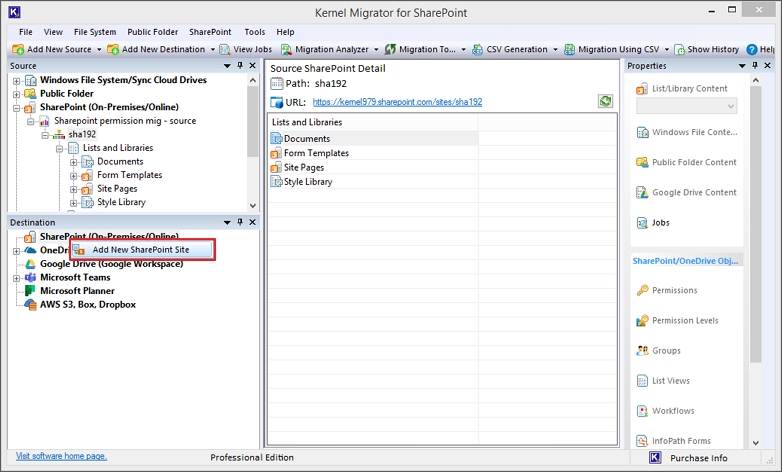The image size is (782, 472).
Task: Click the Kernel icon beside Purchase Info
Action: tap(655, 458)
